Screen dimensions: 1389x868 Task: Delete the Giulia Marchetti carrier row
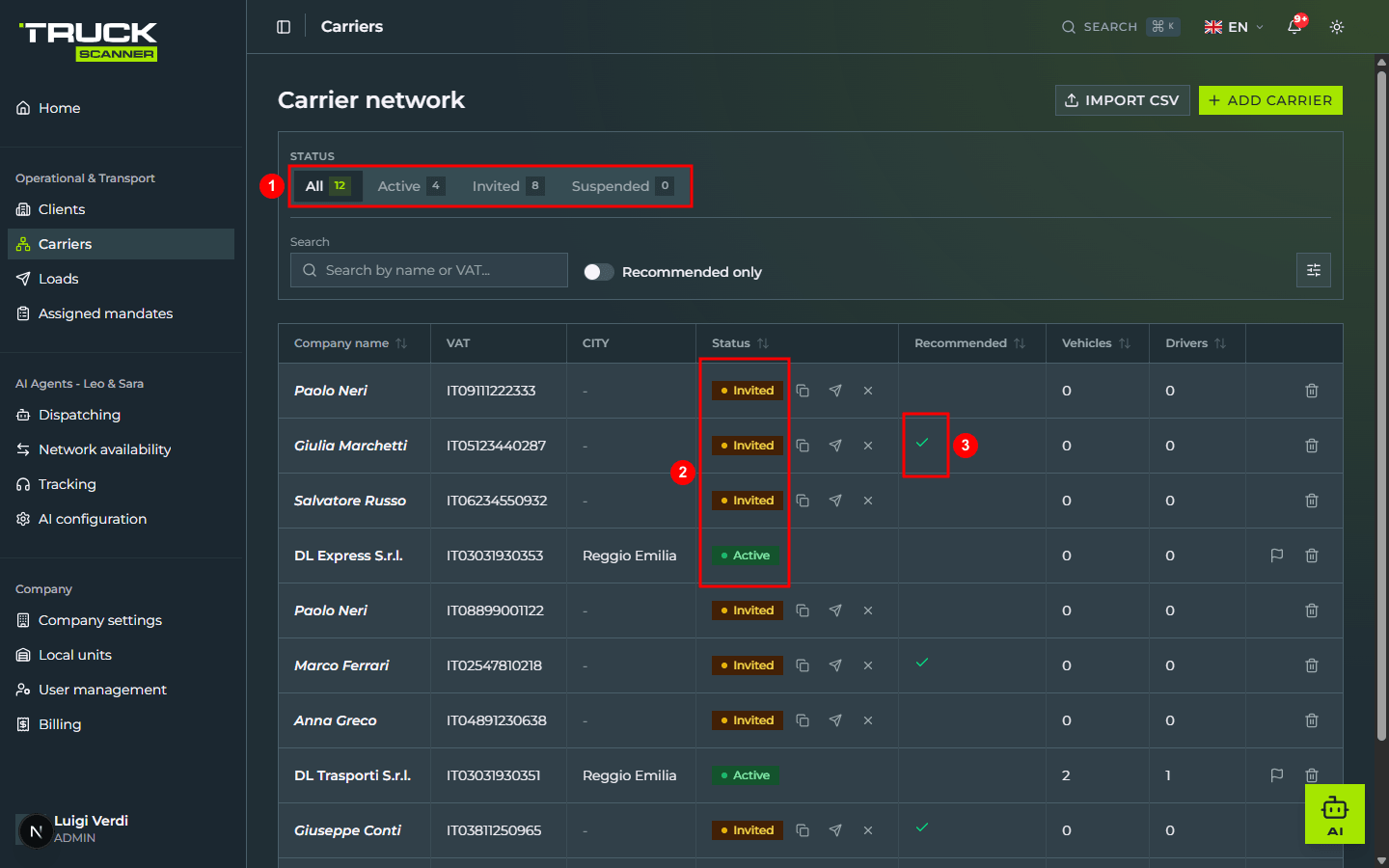click(x=1312, y=446)
